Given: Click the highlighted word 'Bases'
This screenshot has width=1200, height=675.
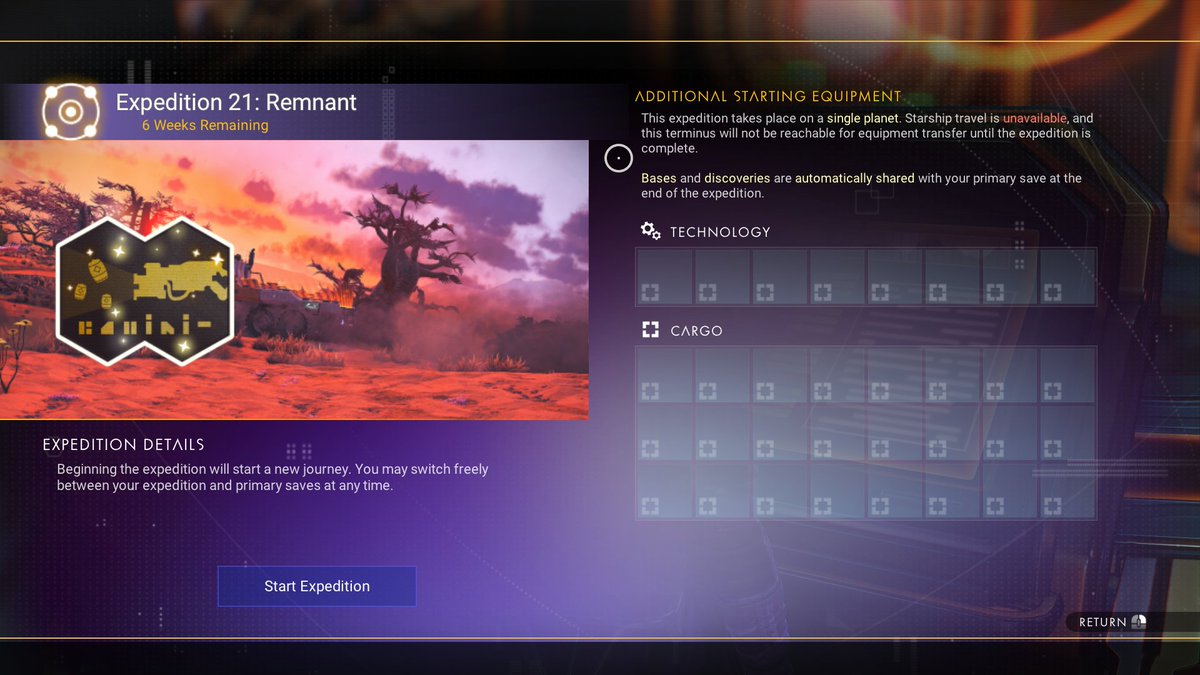Looking at the screenshot, I should click(659, 178).
